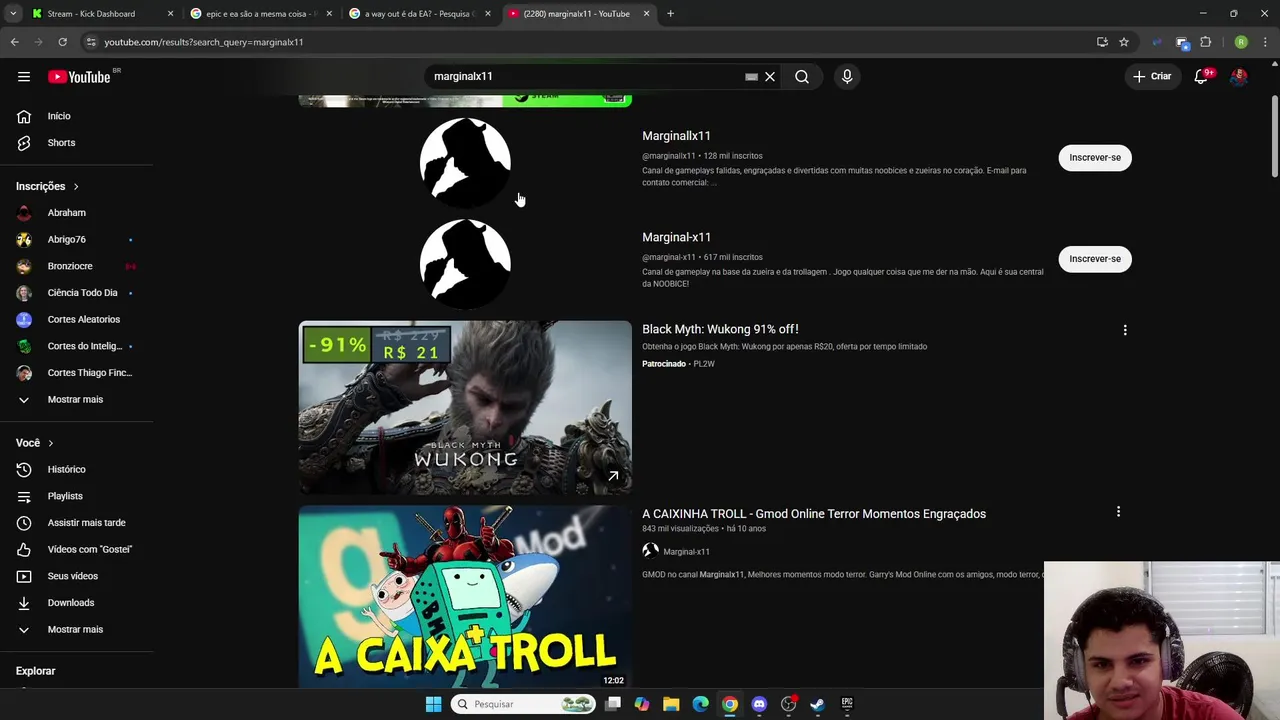Screen dimensions: 1280x720
Task: Close the marginalx11 YouTube tab
Action: (x=646, y=14)
